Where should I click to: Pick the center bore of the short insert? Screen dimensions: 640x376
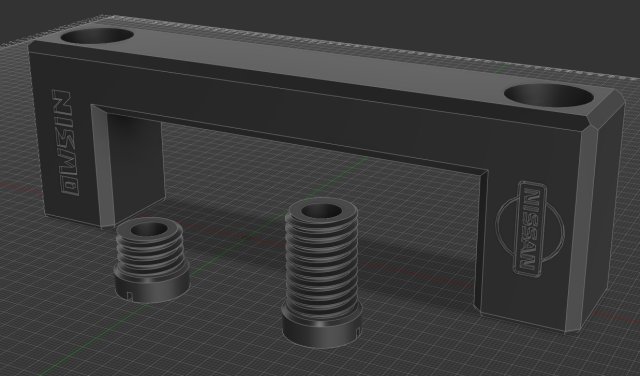[x=149, y=229]
